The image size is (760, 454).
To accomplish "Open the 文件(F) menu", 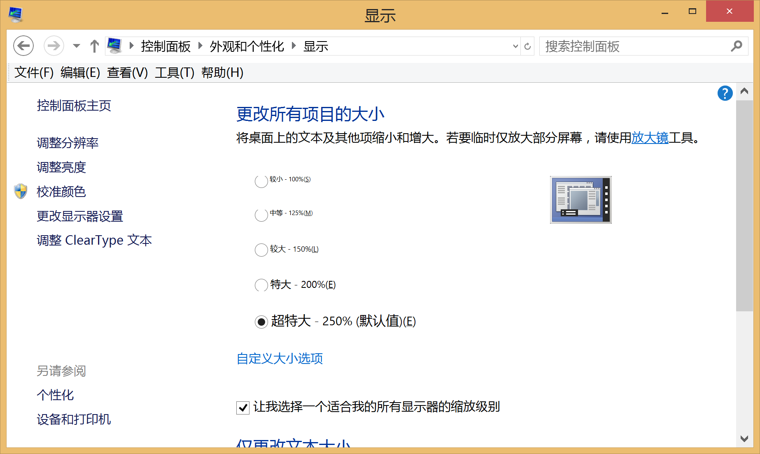I will point(33,72).
